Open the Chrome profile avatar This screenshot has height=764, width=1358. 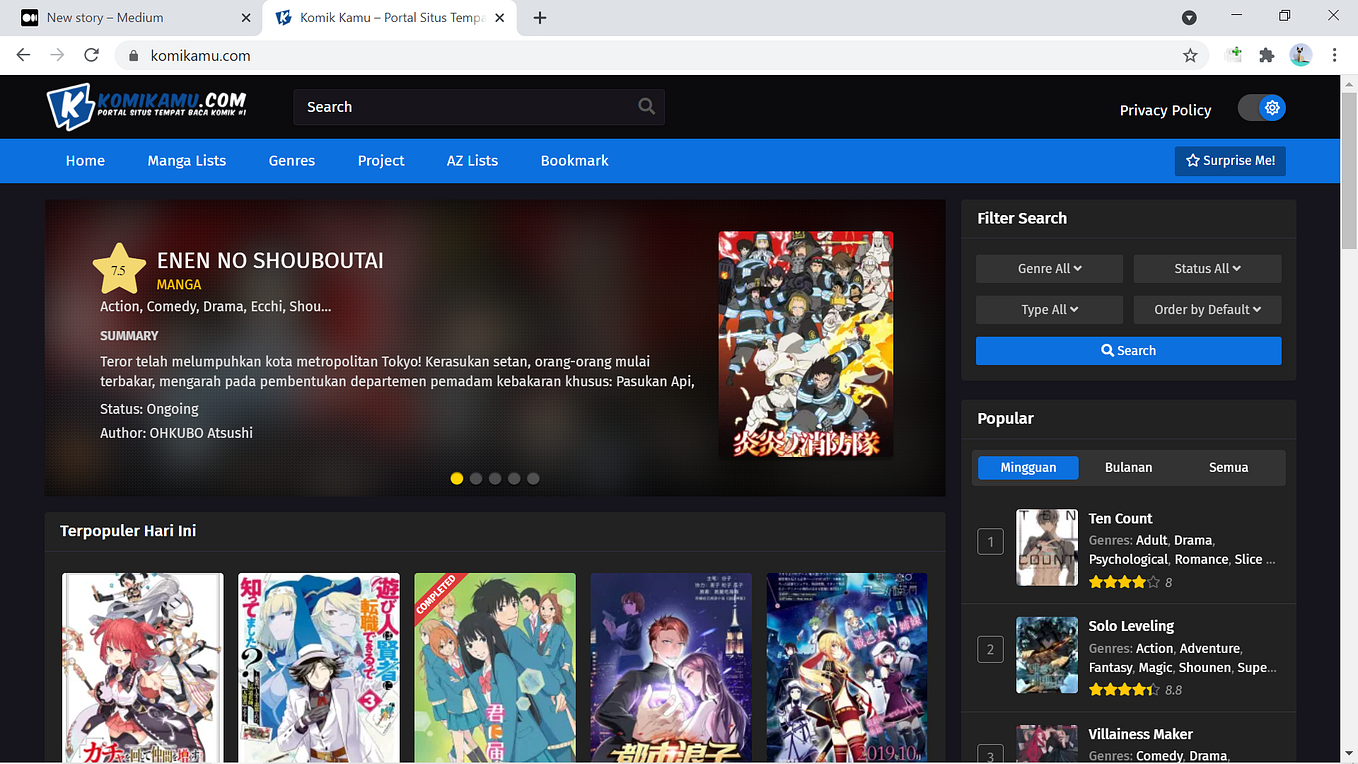pos(1301,56)
